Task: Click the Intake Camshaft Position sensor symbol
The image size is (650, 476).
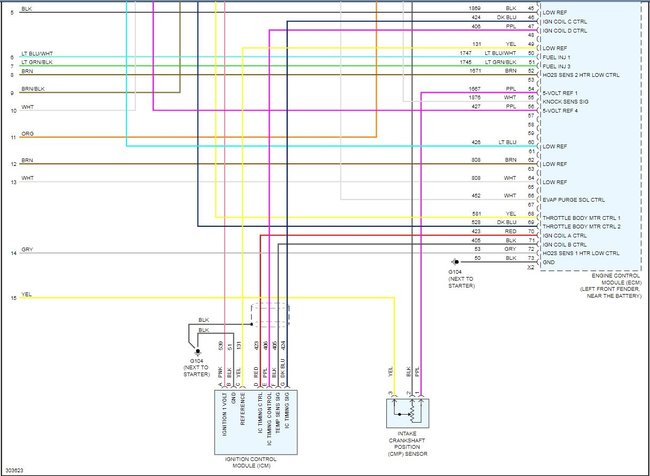Action: point(407,413)
